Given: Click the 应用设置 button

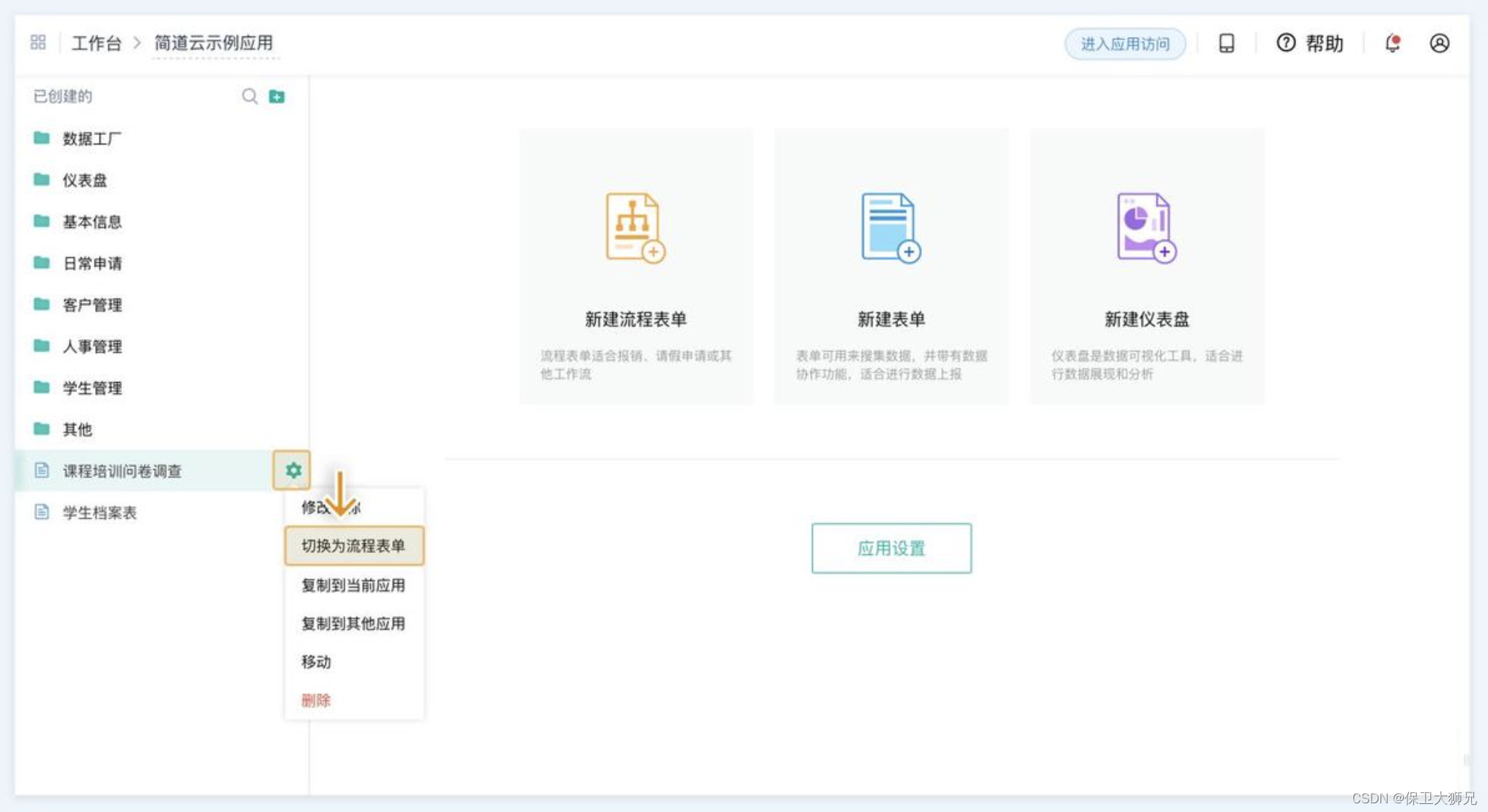Looking at the screenshot, I should (891, 548).
